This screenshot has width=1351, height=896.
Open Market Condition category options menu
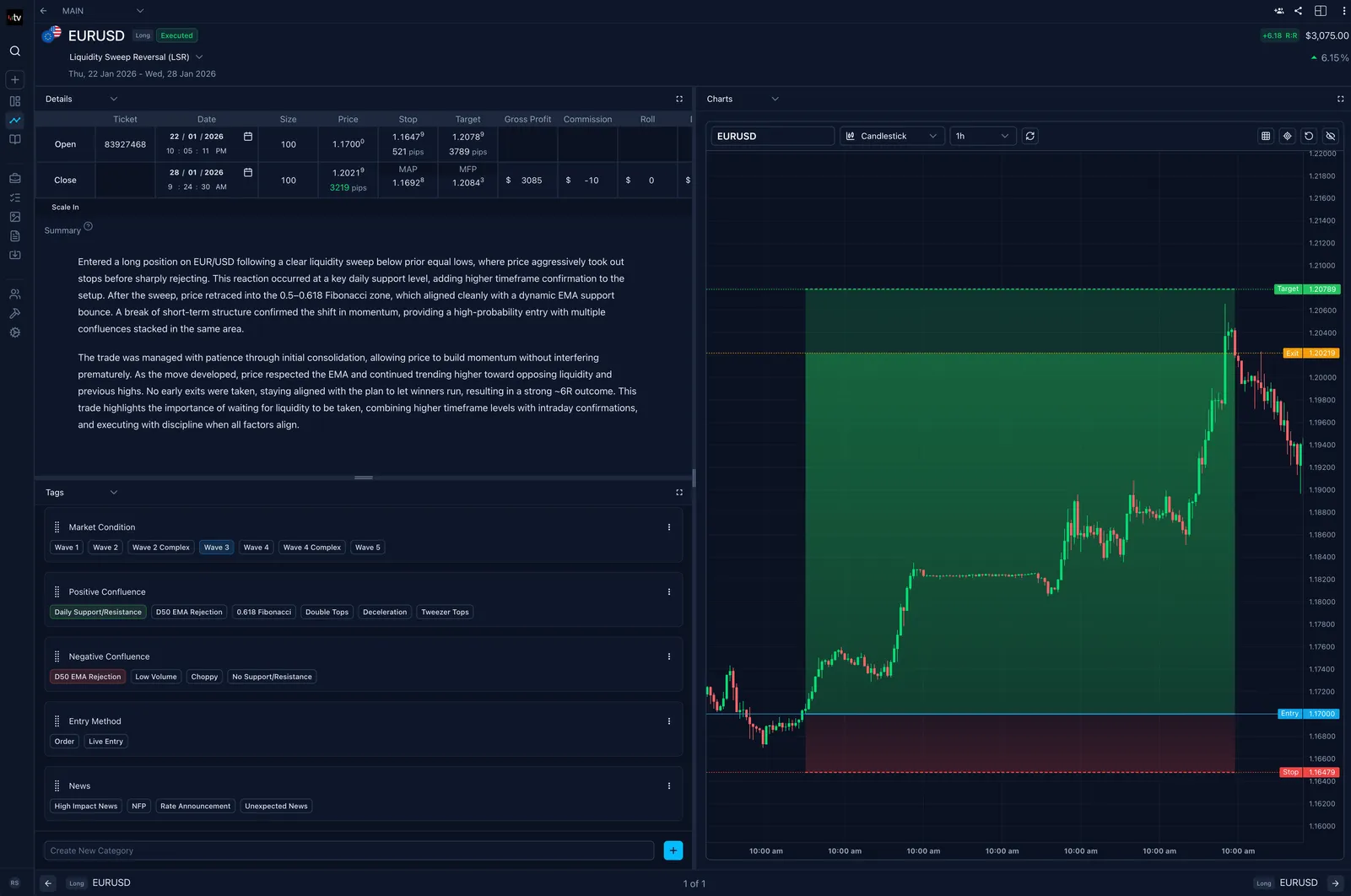click(x=669, y=527)
